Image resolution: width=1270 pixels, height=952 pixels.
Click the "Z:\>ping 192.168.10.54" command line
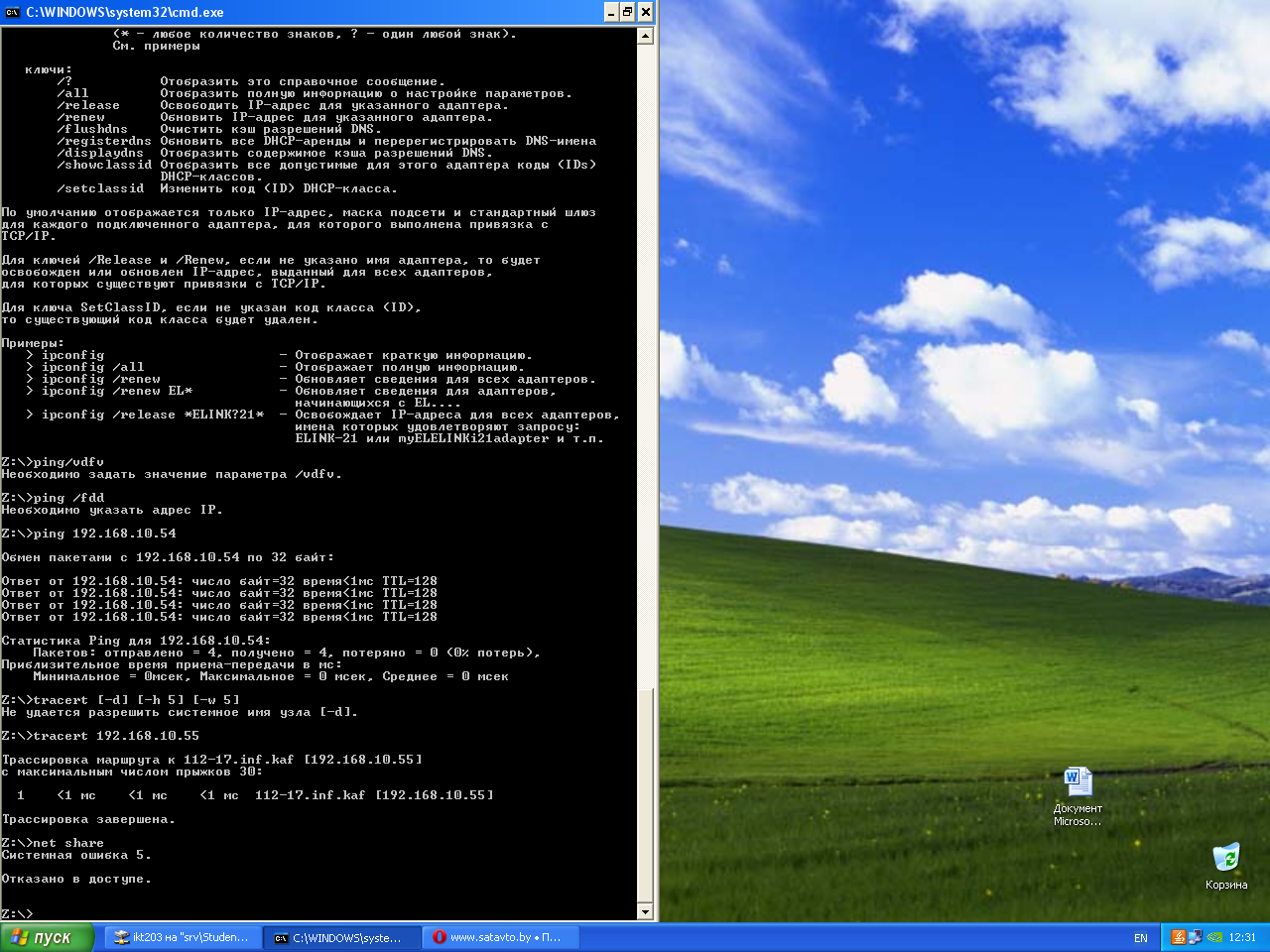click(88, 534)
